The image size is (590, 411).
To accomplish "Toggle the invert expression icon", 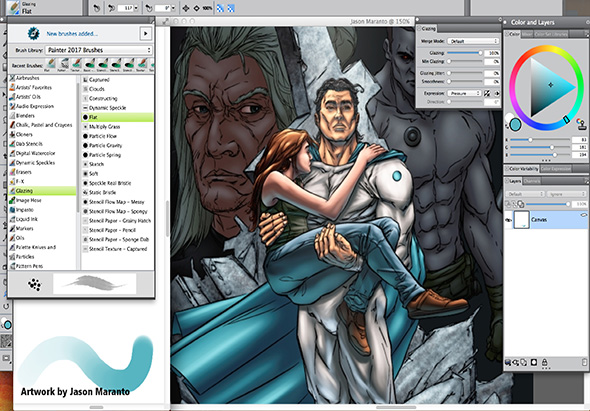I will coord(487,93).
